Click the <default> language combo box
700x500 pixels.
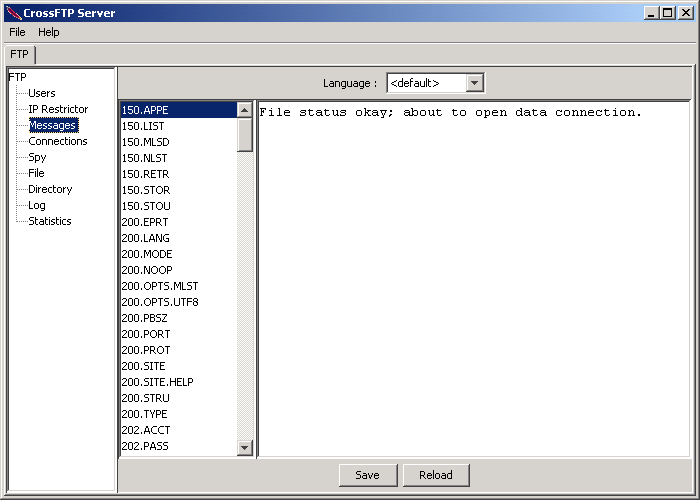pyautogui.click(x=435, y=83)
